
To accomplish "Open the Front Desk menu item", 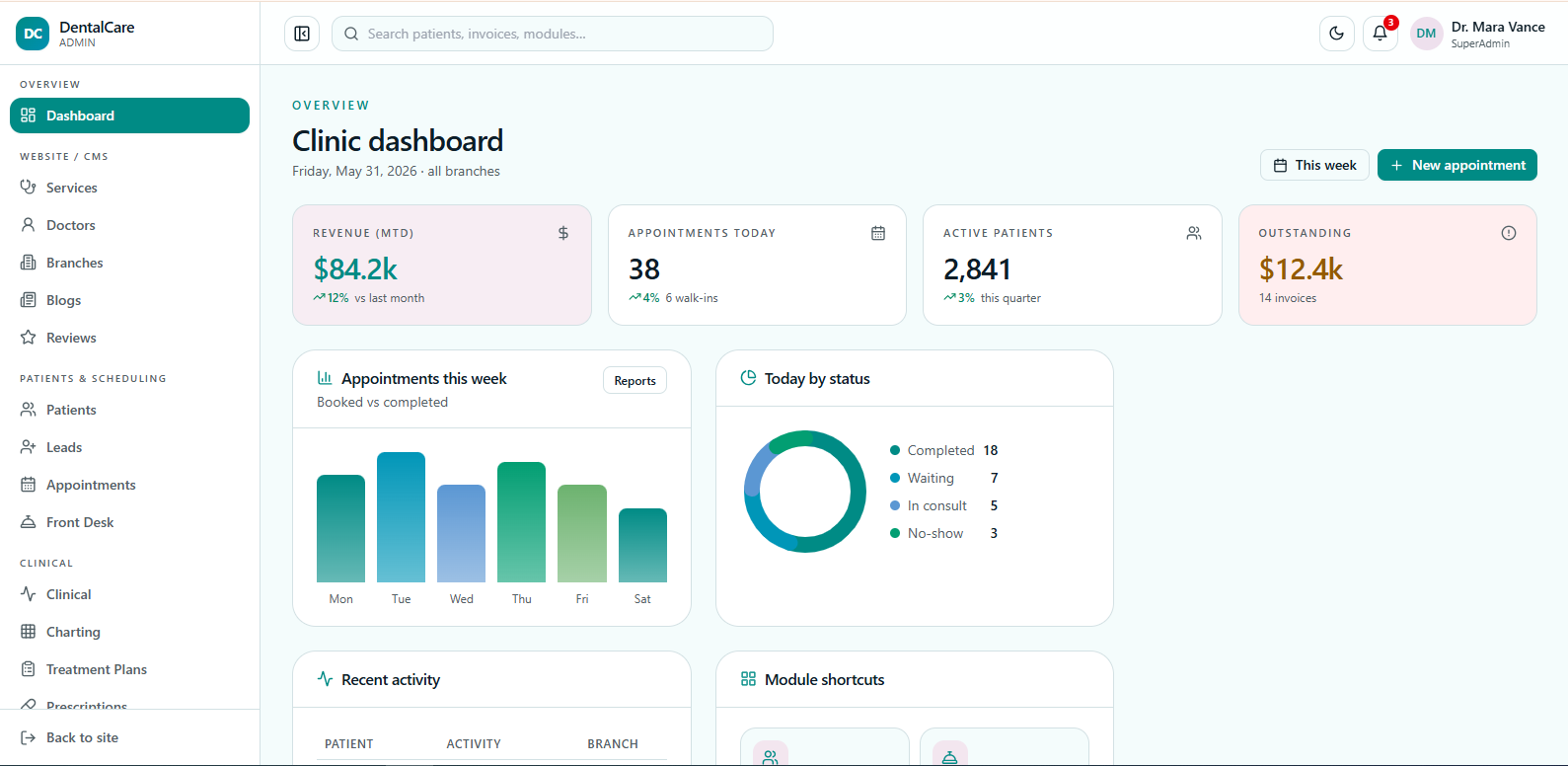I will point(129,522).
